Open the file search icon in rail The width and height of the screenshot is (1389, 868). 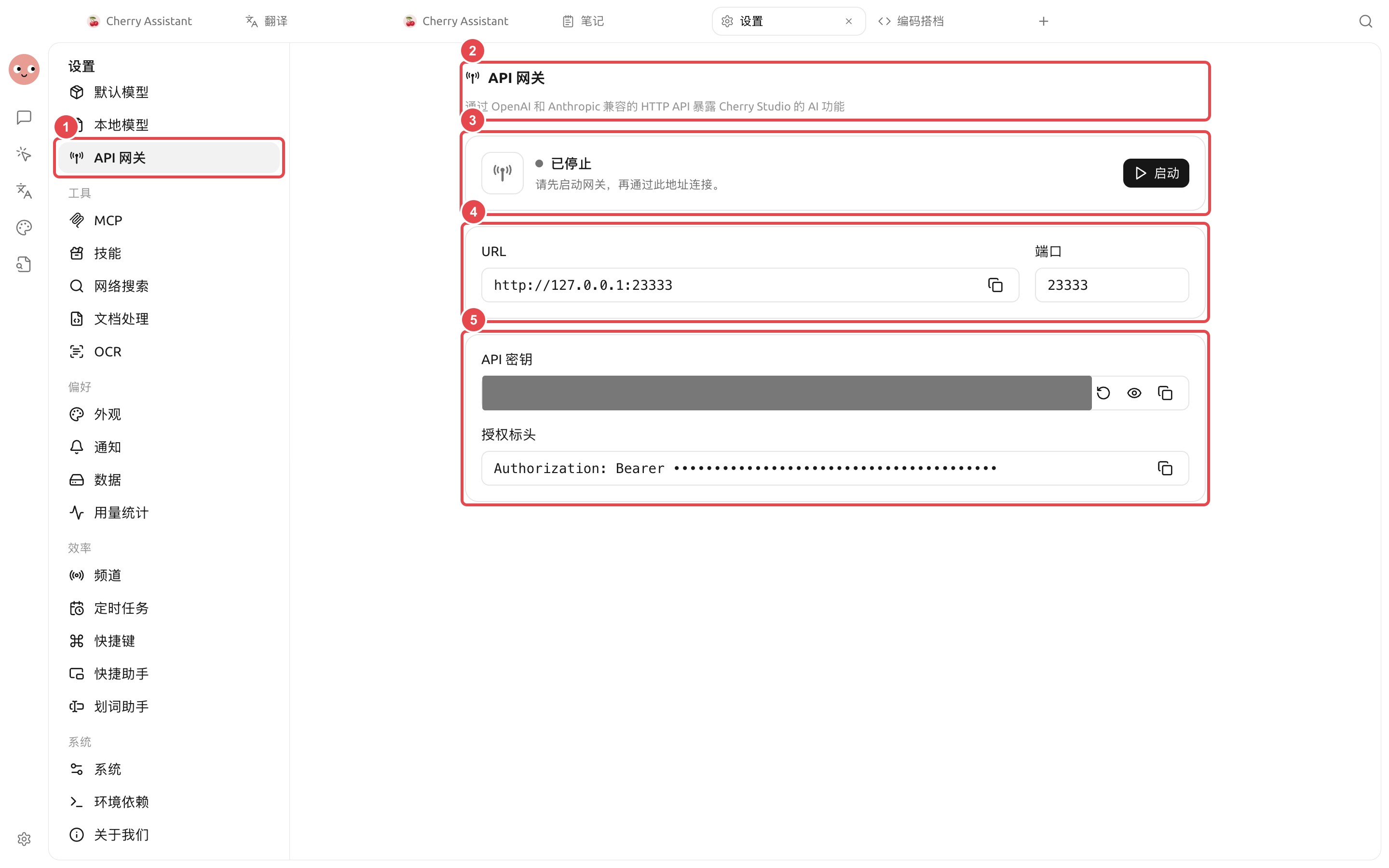[x=24, y=264]
